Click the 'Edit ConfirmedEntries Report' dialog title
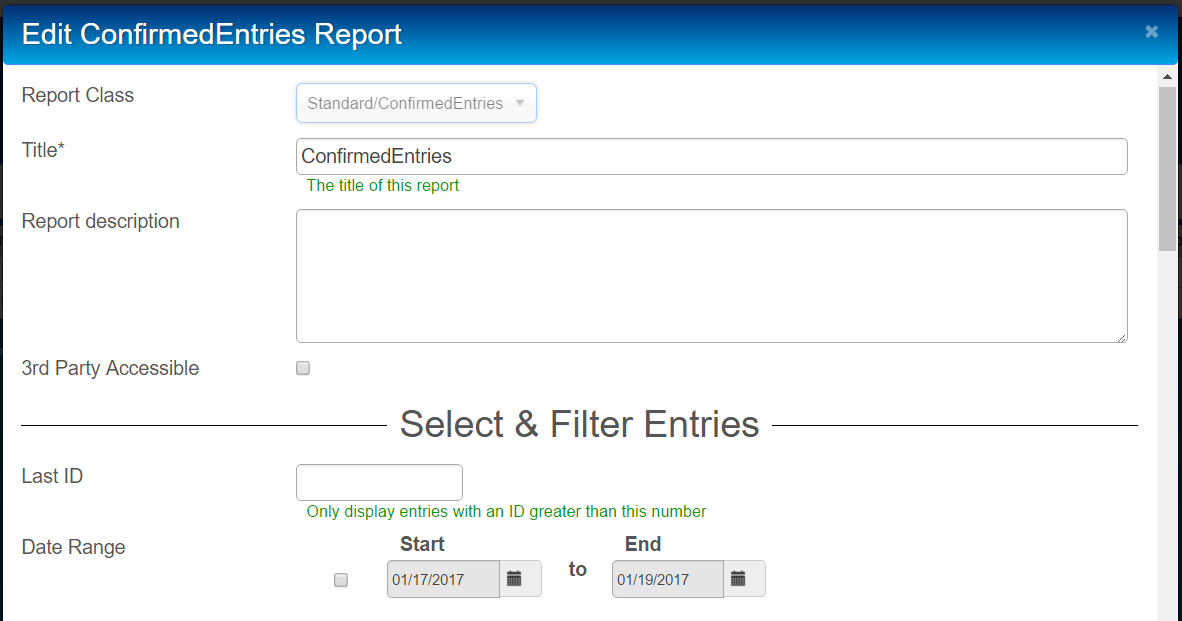The width and height of the screenshot is (1182, 621). tap(212, 34)
